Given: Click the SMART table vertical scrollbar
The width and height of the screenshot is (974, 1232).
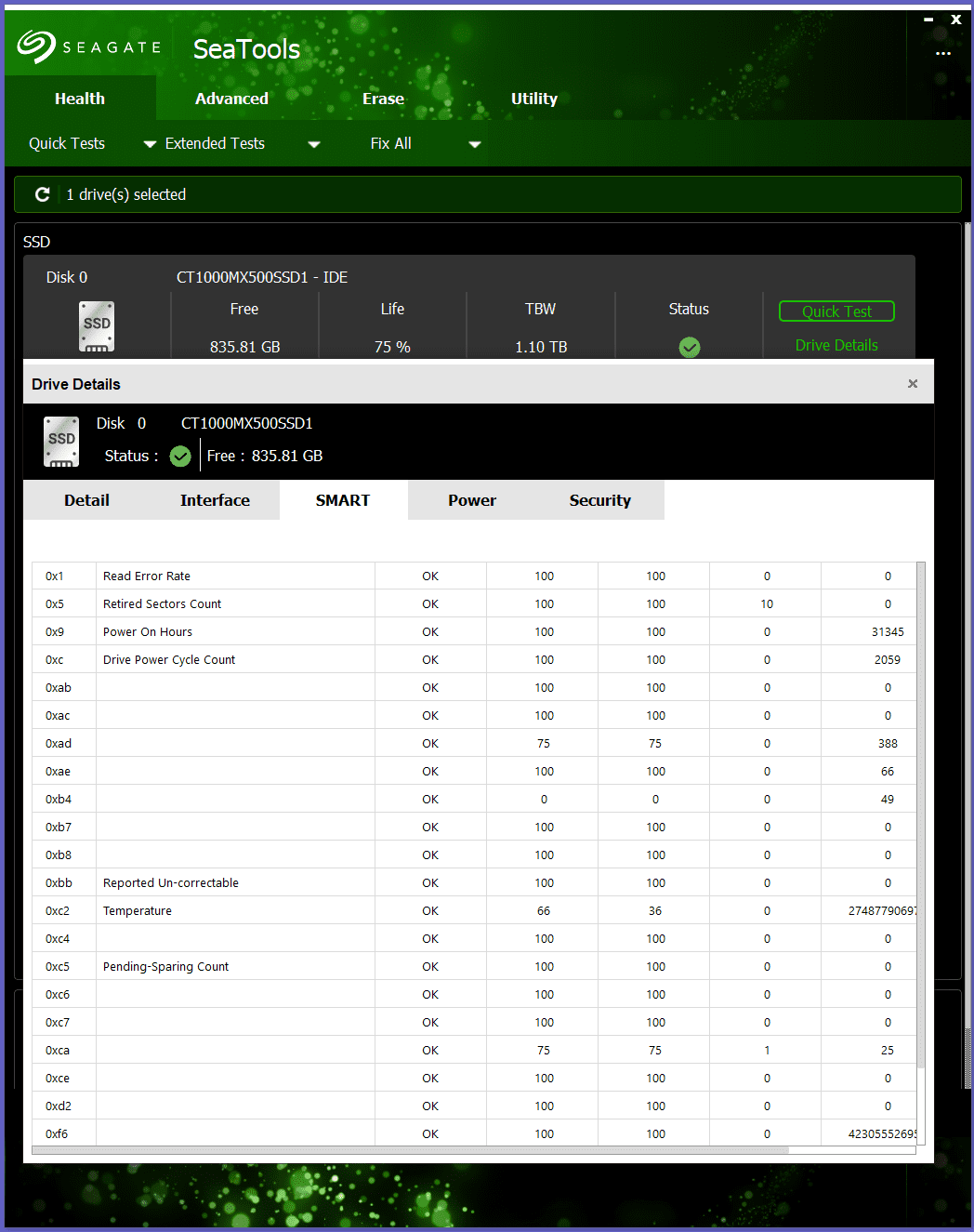Looking at the screenshot, I should (x=921, y=815).
